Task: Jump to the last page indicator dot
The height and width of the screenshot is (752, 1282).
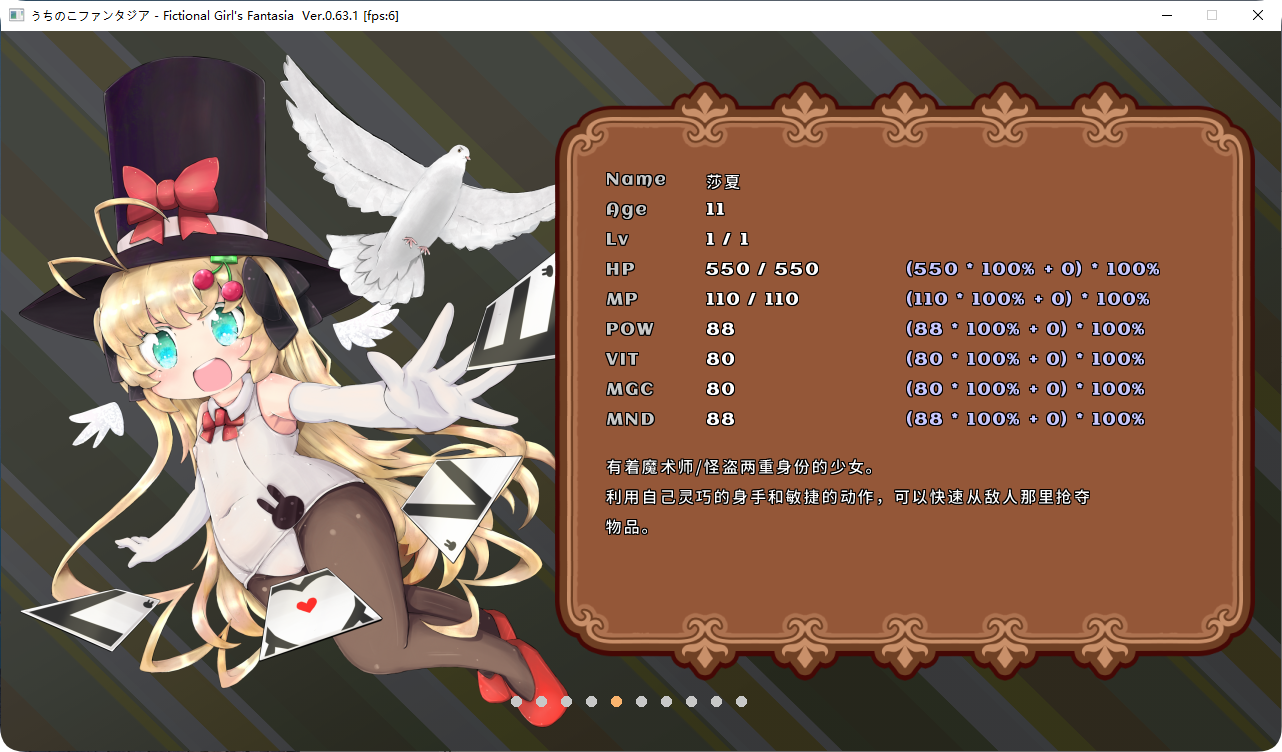Action: pyautogui.click(x=741, y=702)
